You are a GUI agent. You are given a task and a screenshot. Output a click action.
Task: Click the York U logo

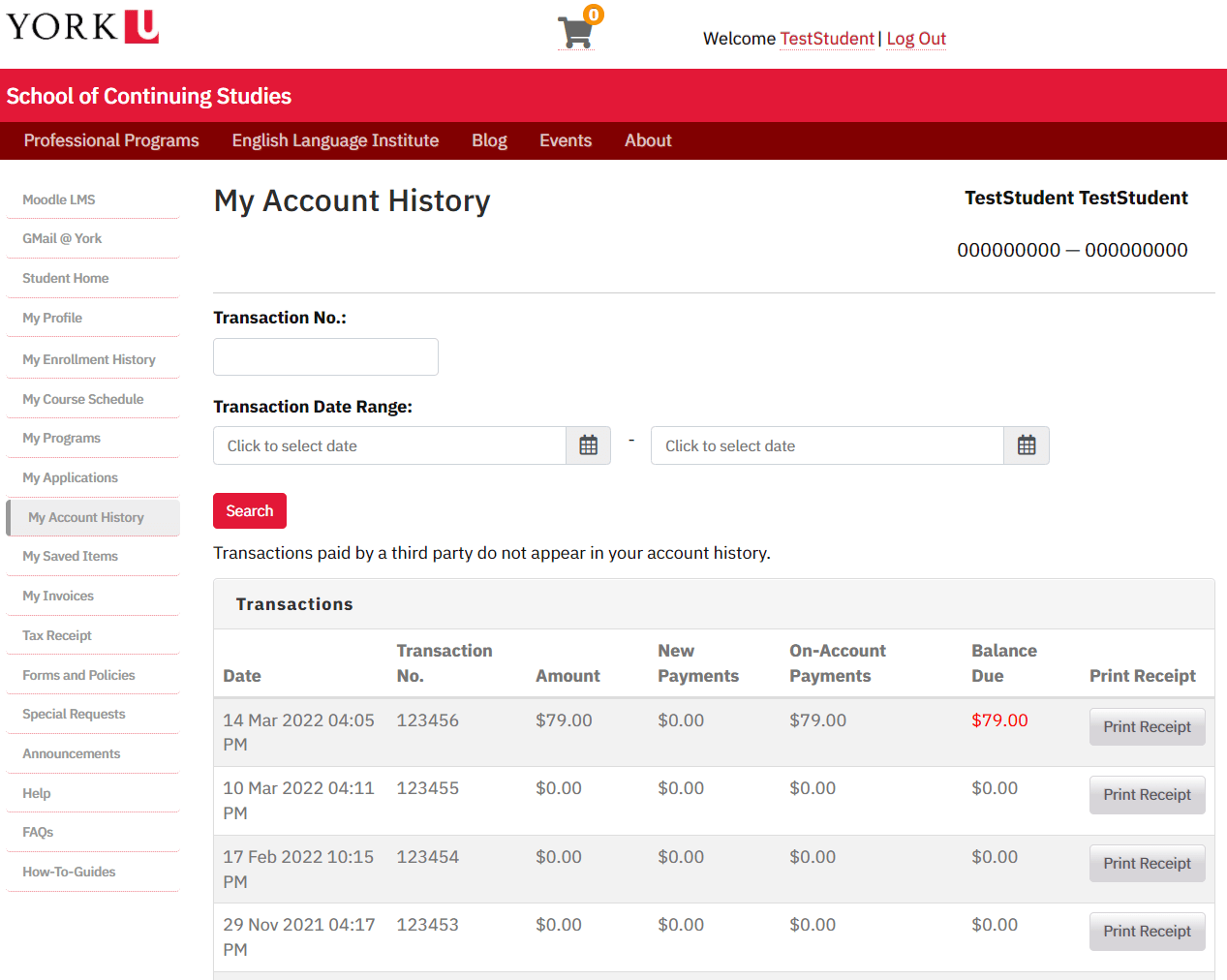(82, 26)
